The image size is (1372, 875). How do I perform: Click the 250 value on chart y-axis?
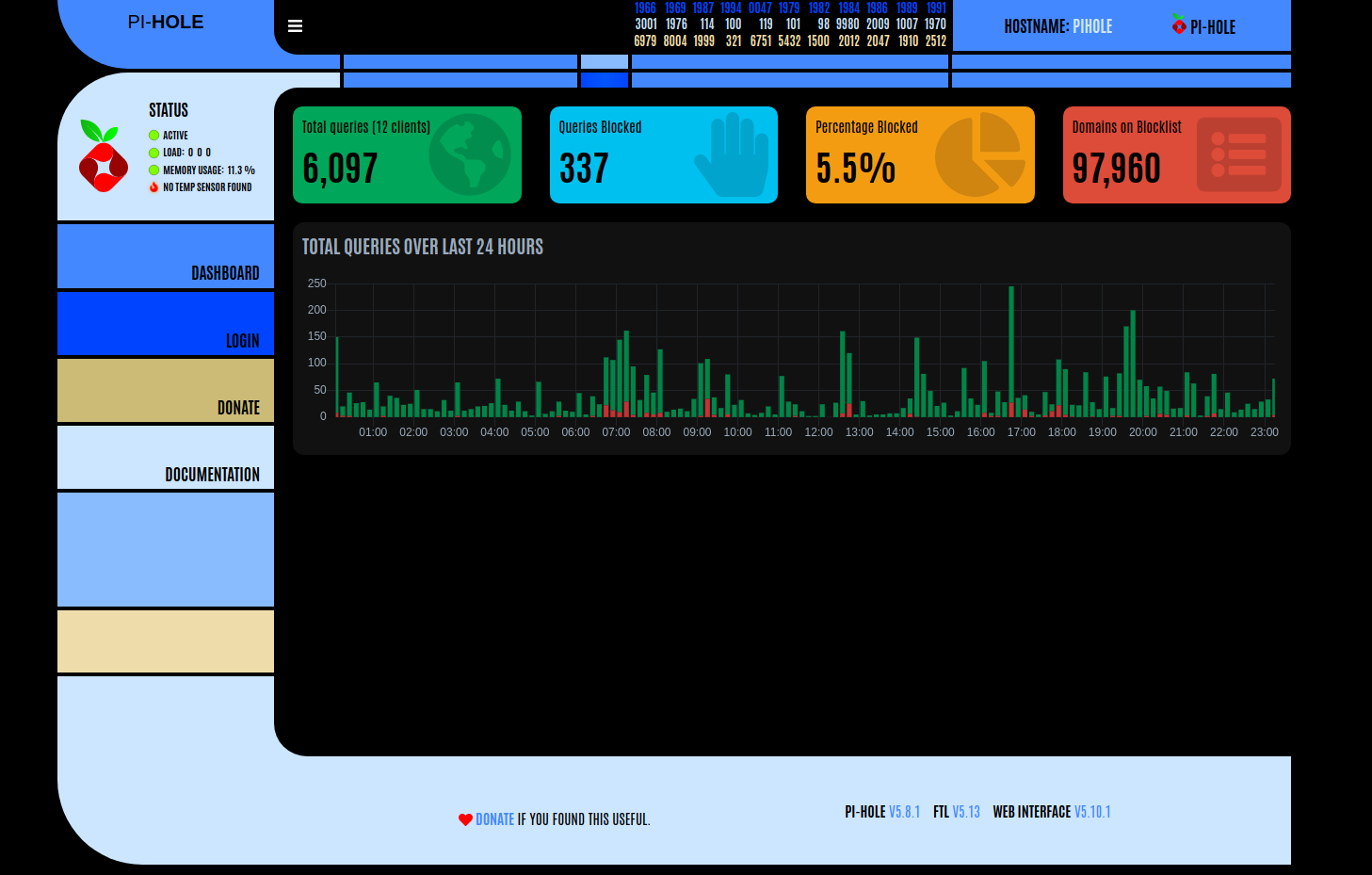pyautogui.click(x=317, y=284)
